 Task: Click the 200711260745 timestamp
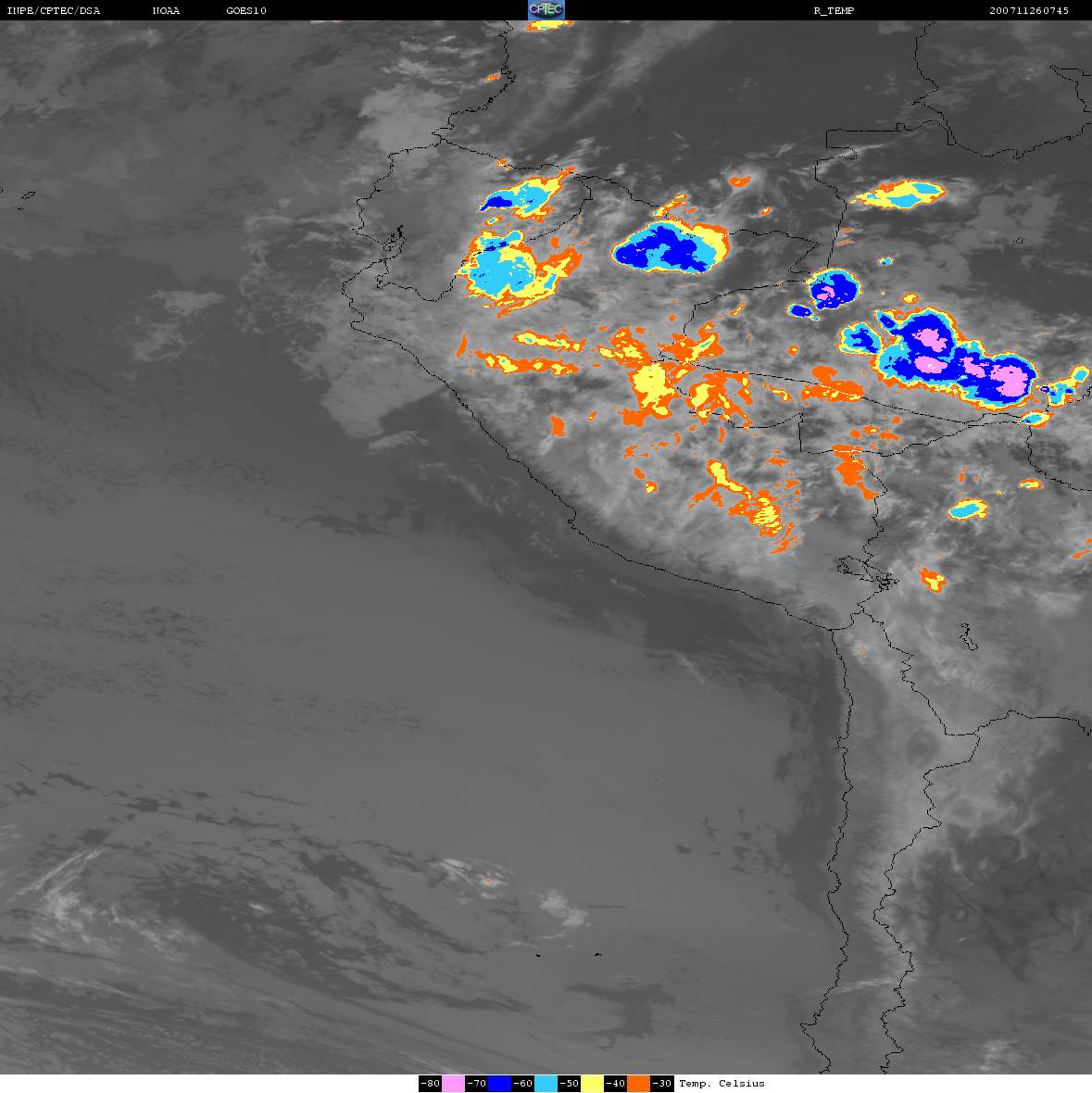point(1029,10)
